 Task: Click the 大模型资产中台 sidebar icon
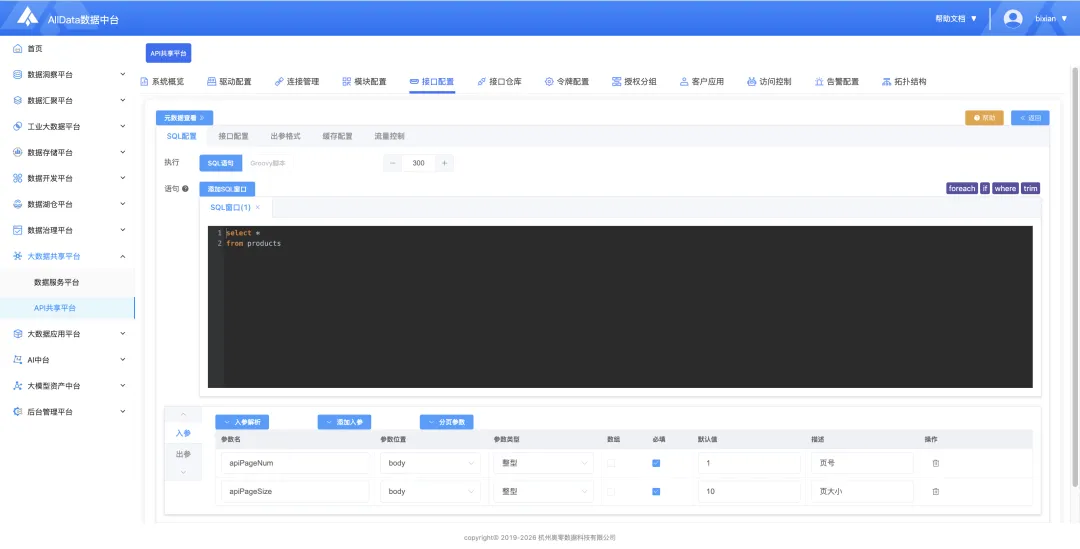[18, 386]
